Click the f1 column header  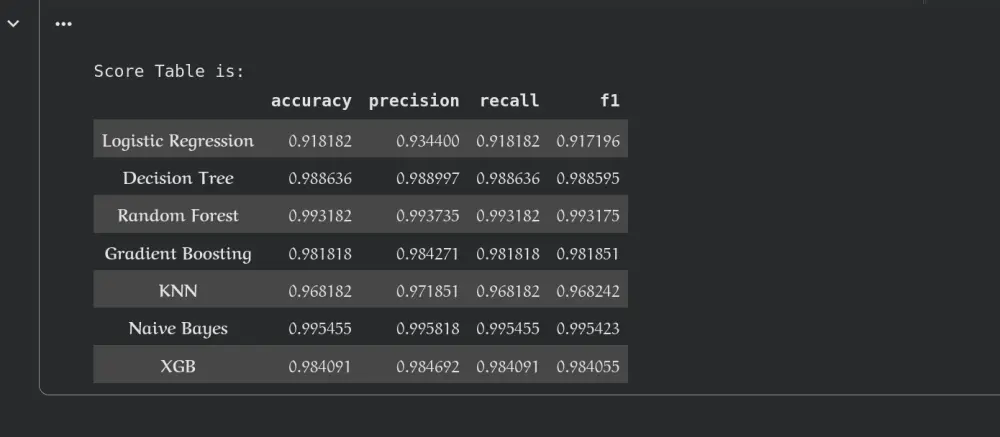pos(610,101)
